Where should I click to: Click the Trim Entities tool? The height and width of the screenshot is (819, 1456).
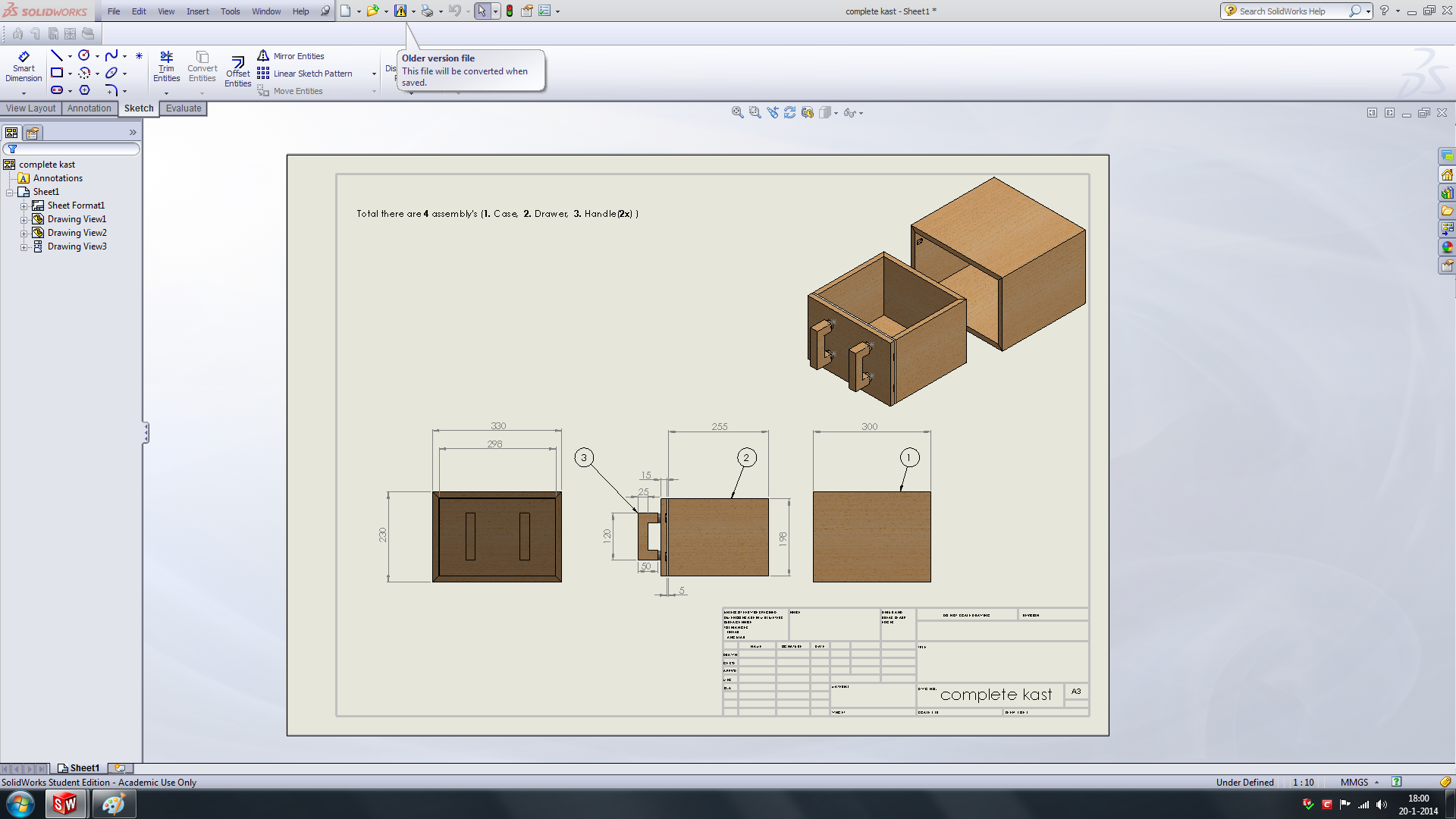[166, 67]
